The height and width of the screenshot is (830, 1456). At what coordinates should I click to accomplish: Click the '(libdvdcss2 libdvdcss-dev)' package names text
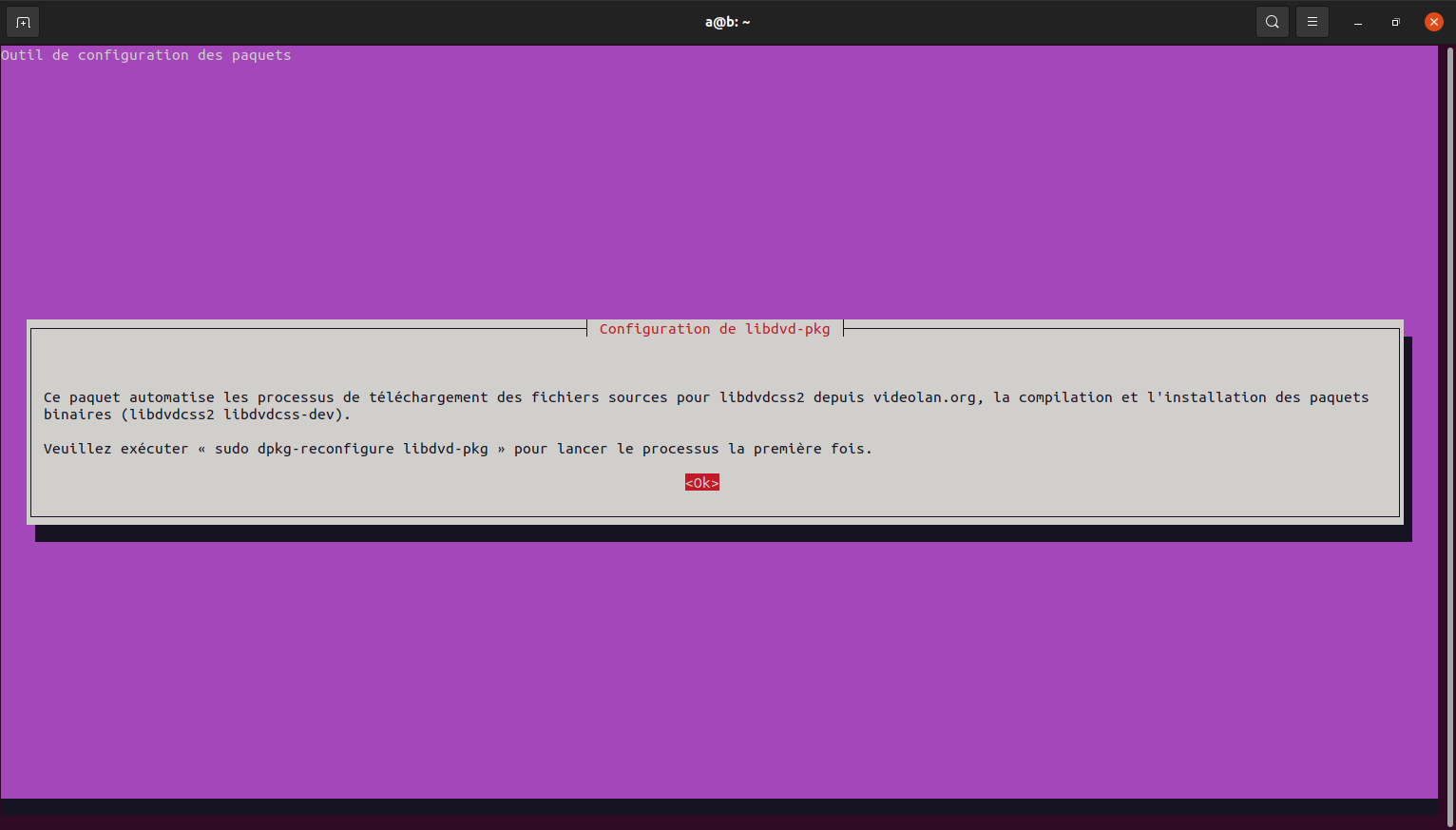[236, 415]
